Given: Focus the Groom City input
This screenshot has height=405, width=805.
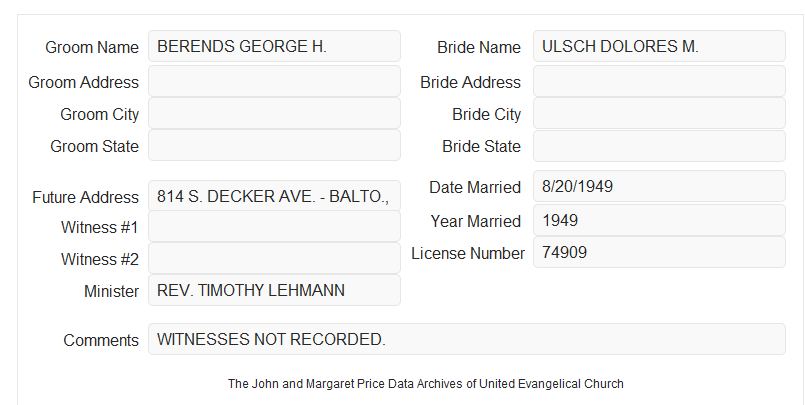Looking at the screenshot, I should [x=274, y=113].
